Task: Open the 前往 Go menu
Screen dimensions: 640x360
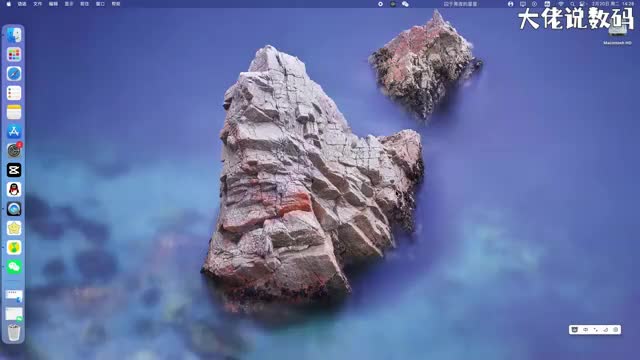Action: point(84,4)
